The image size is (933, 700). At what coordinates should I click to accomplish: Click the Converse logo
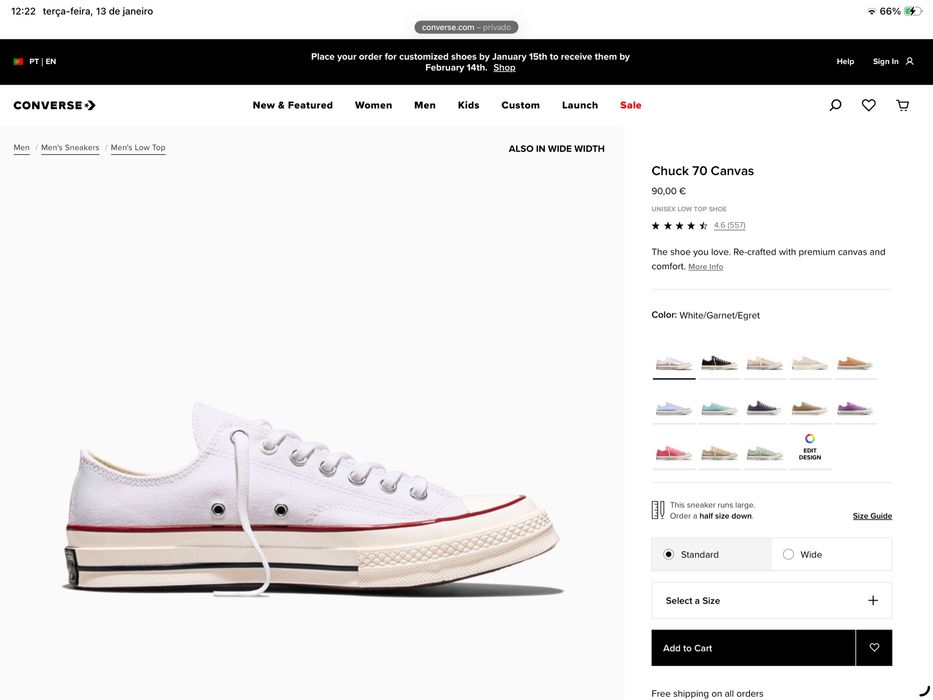(54, 105)
